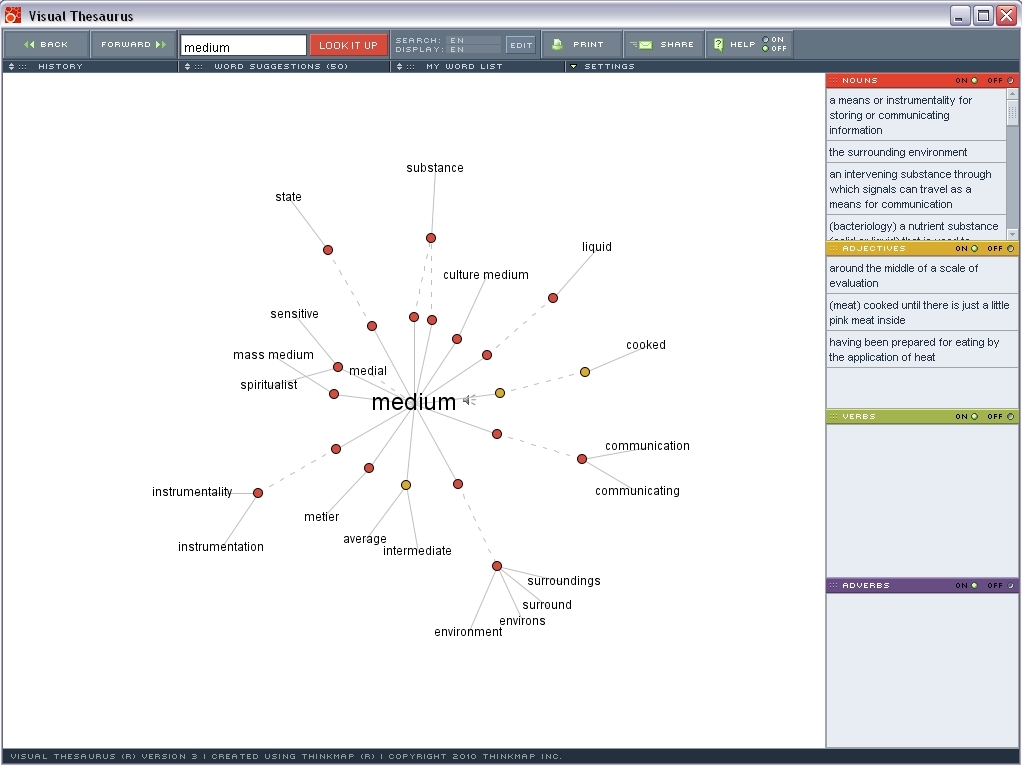Viewport: 1022px width, 766px height.
Task: Click the word mass medium in the graph
Action: click(273, 355)
